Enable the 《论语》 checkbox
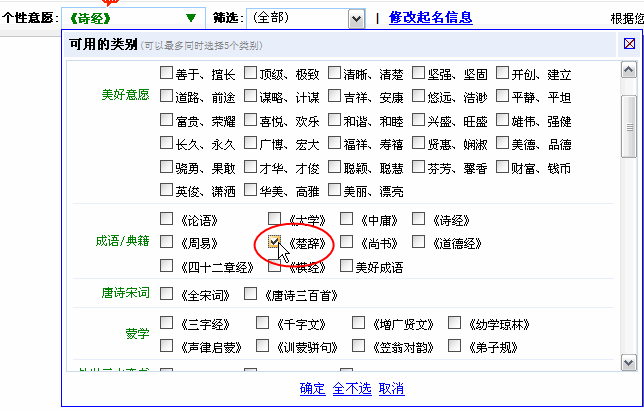This screenshot has width=644, height=411. [x=167, y=218]
